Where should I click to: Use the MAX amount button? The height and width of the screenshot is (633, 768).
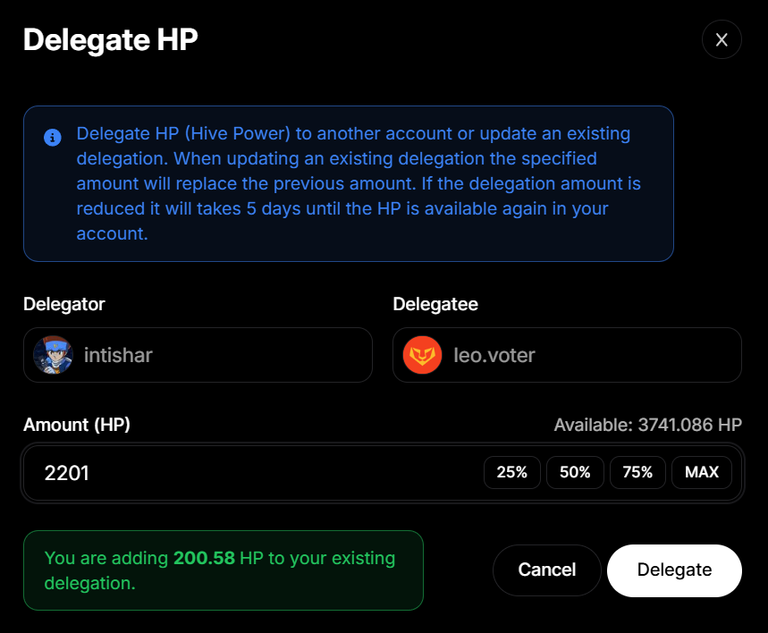pyautogui.click(x=702, y=472)
